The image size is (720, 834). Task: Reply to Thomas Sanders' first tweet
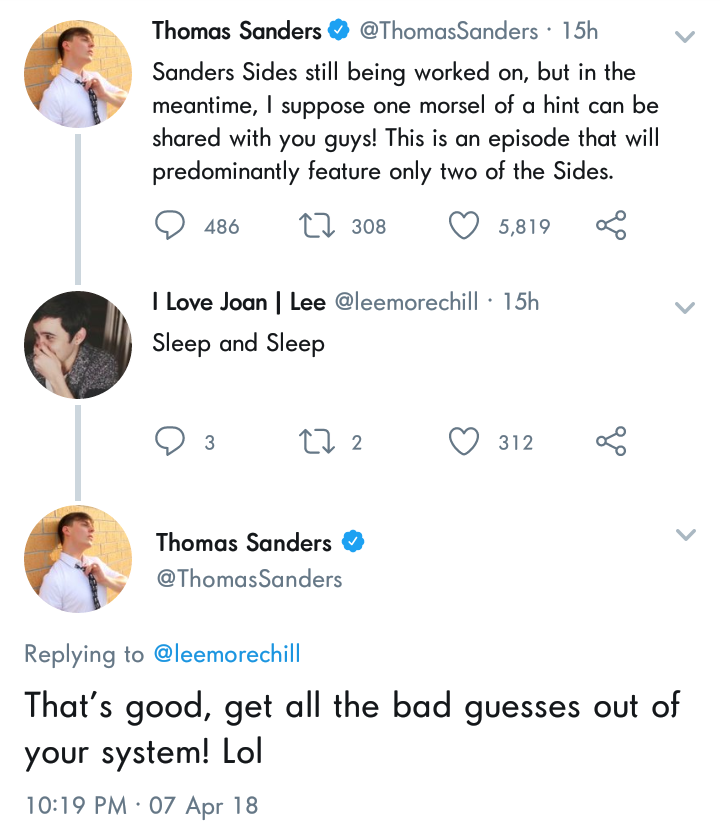pos(168,226)
